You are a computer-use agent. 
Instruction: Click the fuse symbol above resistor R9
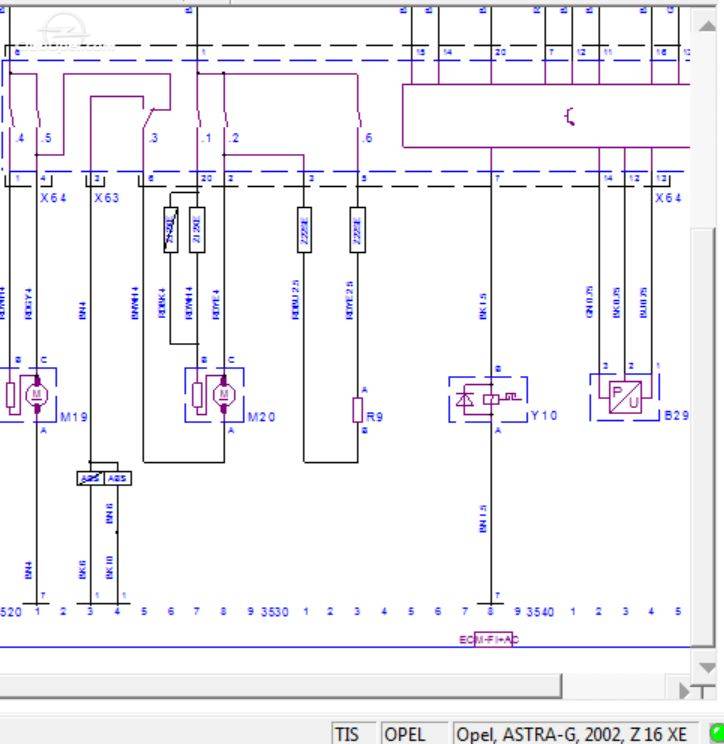[358, 230]
